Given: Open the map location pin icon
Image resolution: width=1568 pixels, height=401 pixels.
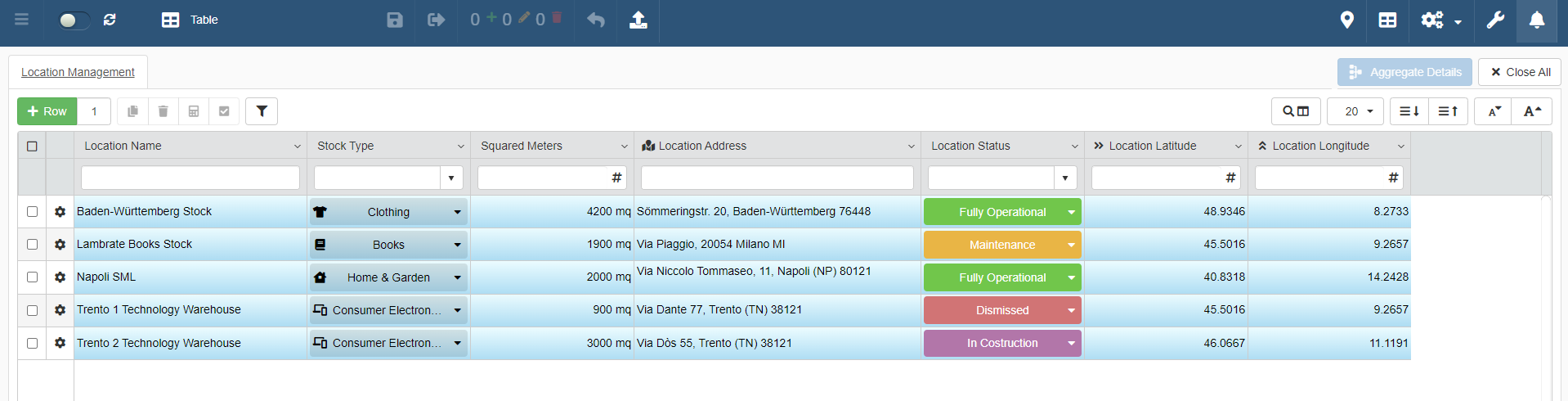Looking at the screenshot, I should (x=1347, y=20).
